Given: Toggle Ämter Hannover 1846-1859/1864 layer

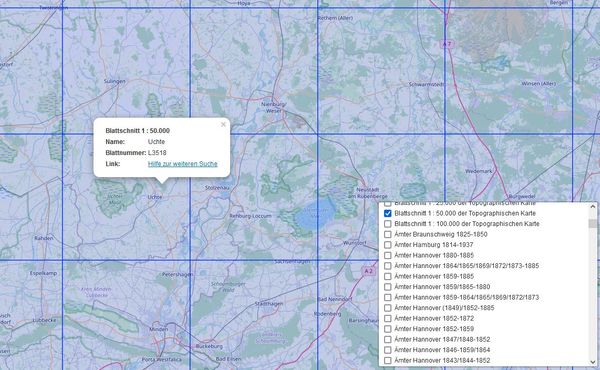Looking at the screenshot, I should click(388, 350).
